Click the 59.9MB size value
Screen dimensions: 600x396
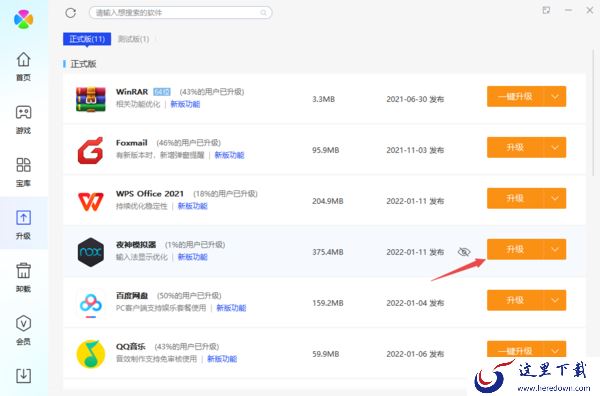(x=326, y=354)
